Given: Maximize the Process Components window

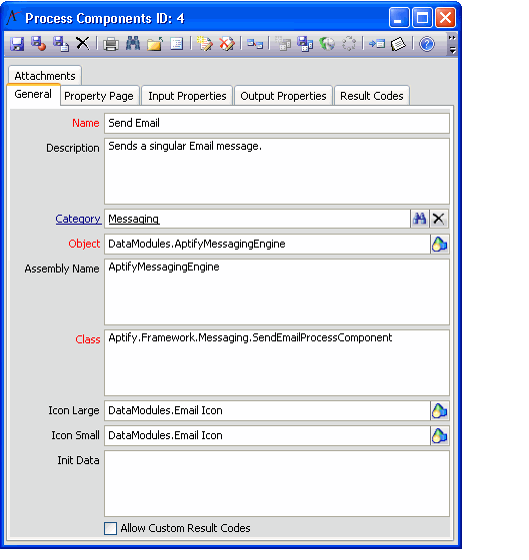Looking at the screenshot, I should coord(422,18).
